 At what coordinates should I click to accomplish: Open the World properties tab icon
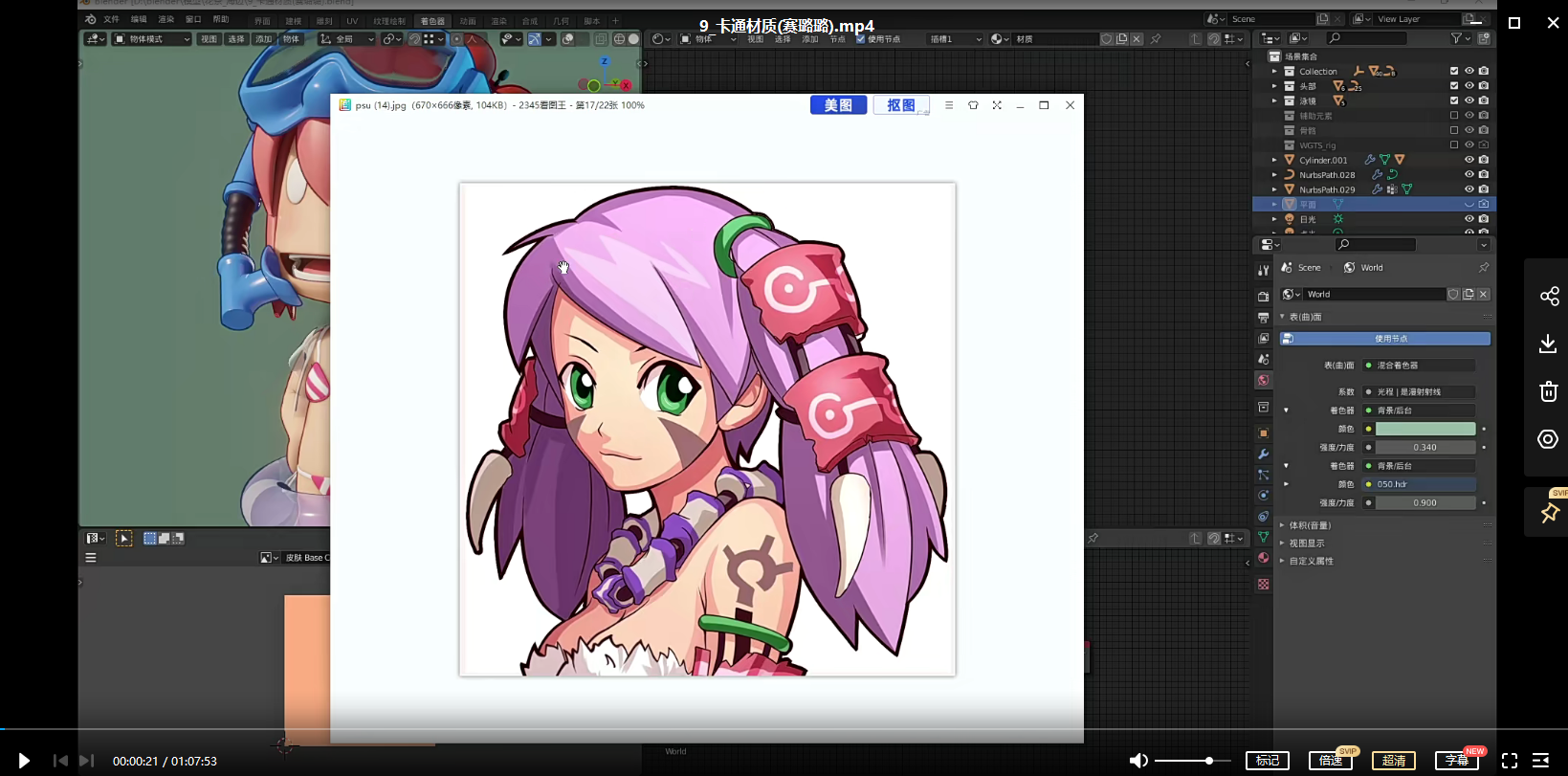[1264, 380]
